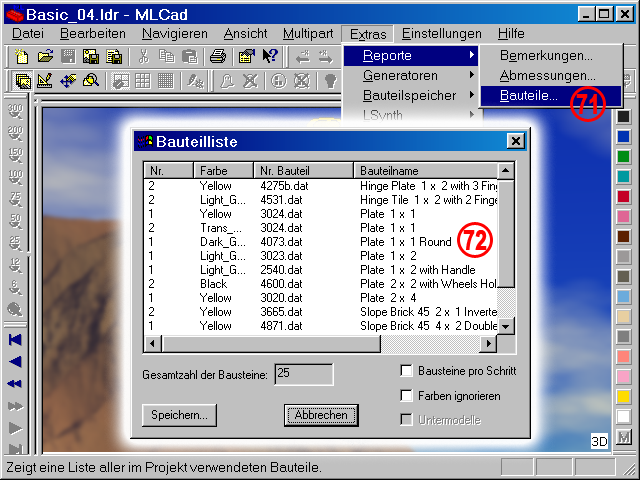Click the move mode arrows icon

(68, 80)
